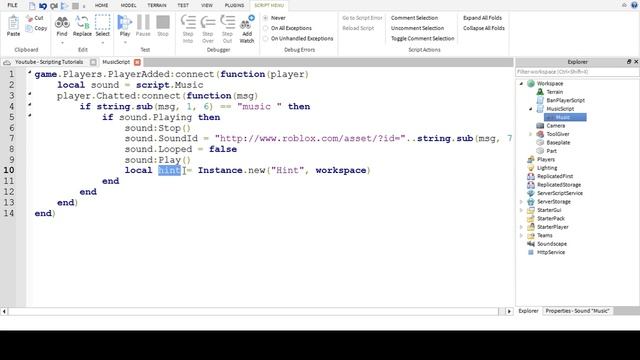Select BanPlayerScript in Explorer
Image resolution: width=640 pixels, height=360 pixels.
565,100
